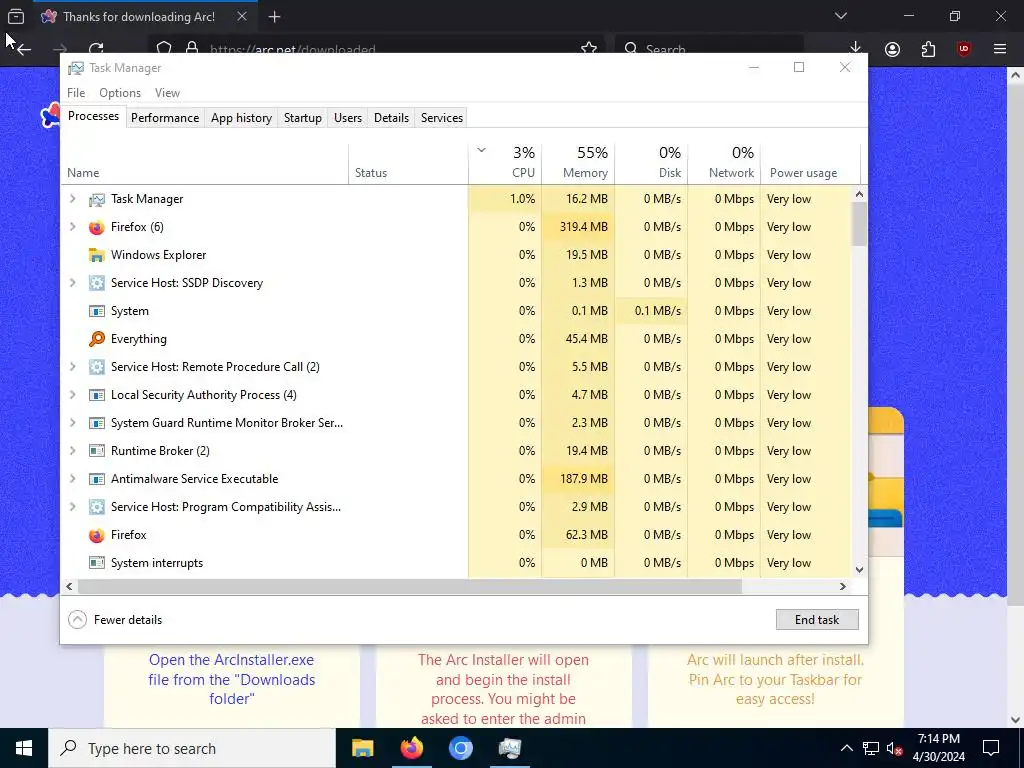Switch to the Services tab
Screen dimensions: 1024x768
click(441, 118)
